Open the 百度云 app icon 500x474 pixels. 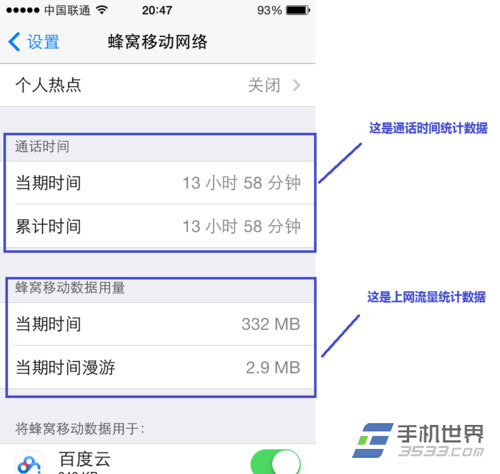[x=29, y=463]
